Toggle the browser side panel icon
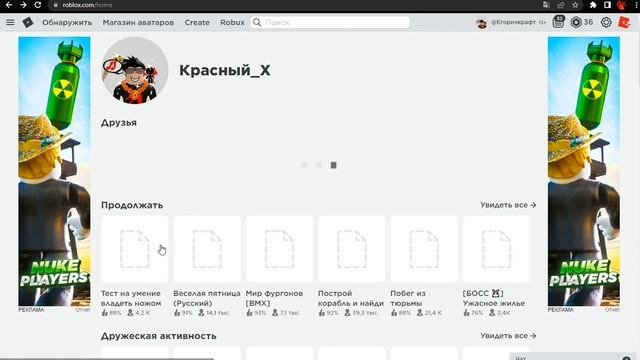This screenshot has width=640, height=360. [607, 5]
